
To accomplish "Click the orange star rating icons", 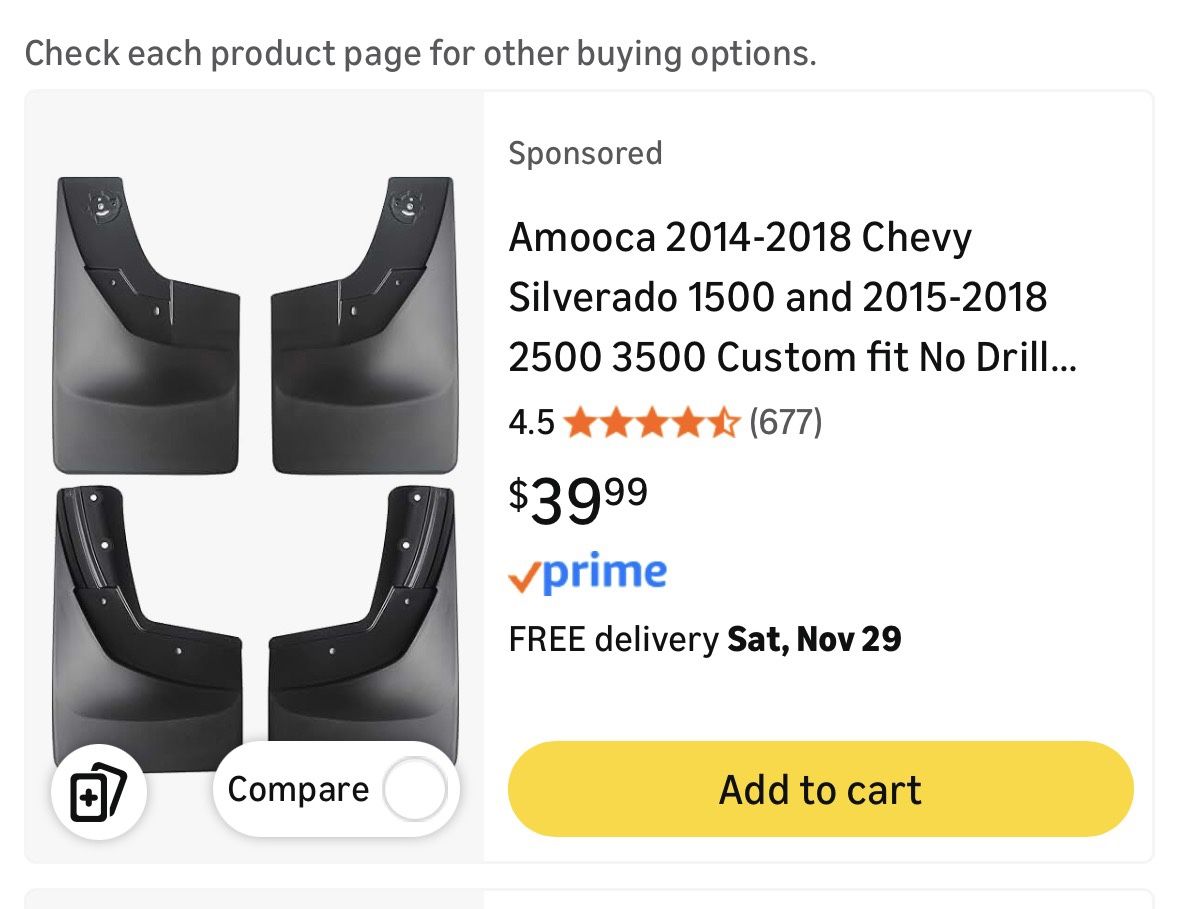I will coord(651,423).
